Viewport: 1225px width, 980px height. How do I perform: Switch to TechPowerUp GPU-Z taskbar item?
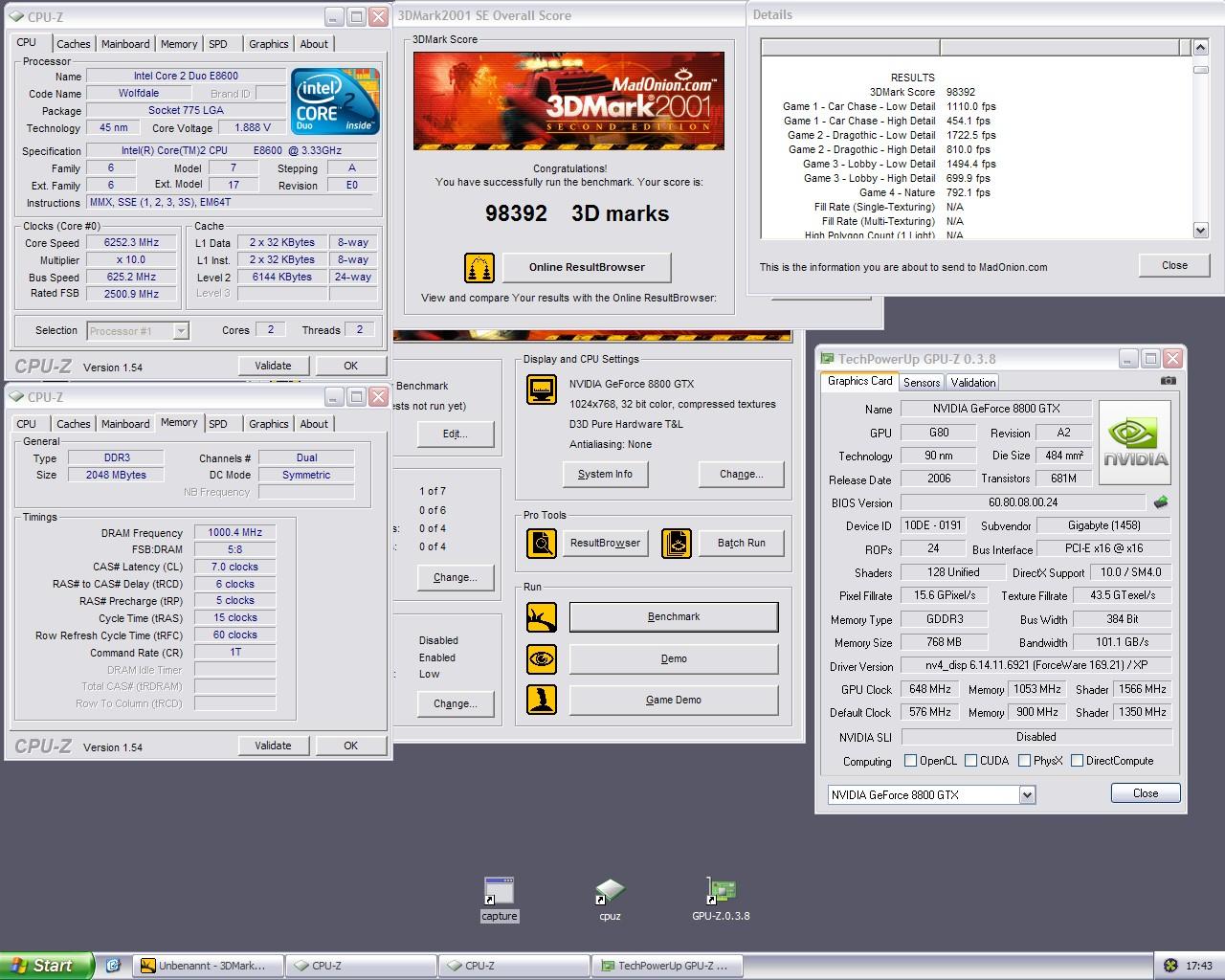point(668,966)
